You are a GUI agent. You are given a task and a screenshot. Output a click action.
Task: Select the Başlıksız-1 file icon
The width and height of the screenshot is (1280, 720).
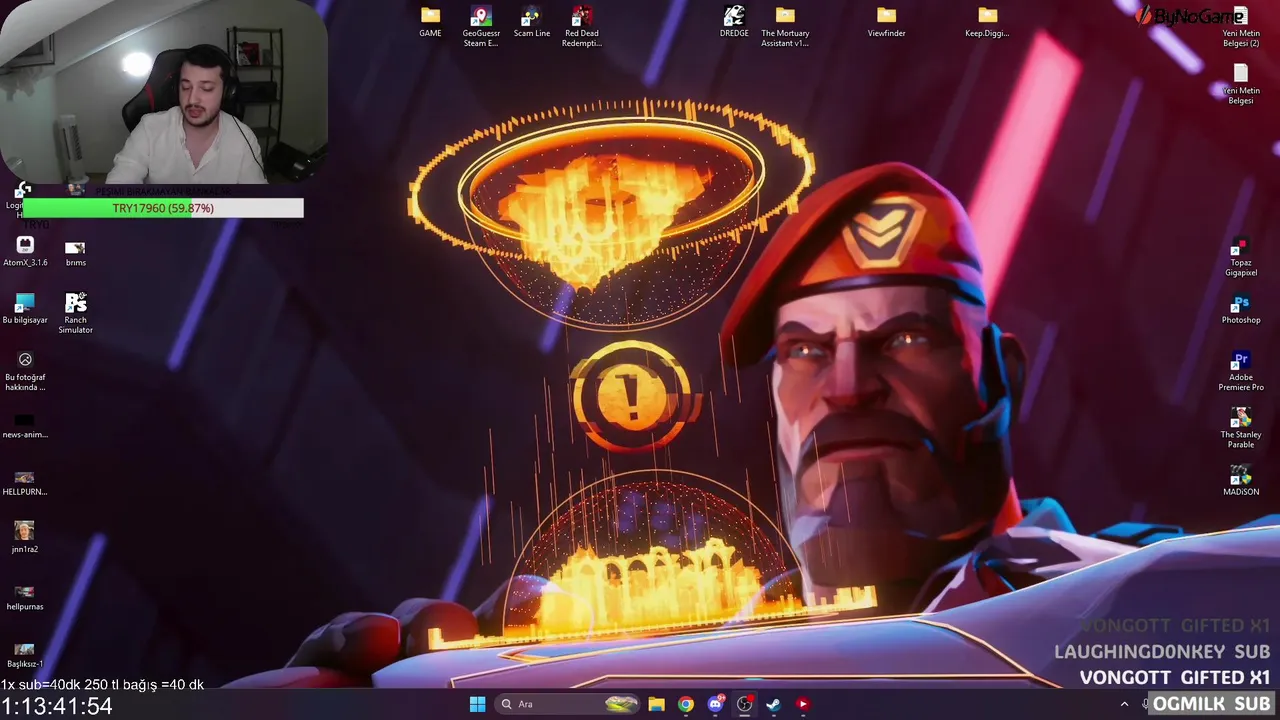pyautogui.click(x=25, y=654)
